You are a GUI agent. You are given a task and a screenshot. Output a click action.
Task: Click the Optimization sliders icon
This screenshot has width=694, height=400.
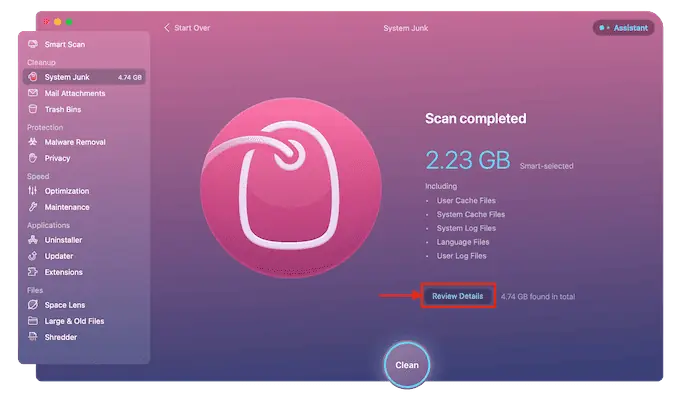pos(33,191)
